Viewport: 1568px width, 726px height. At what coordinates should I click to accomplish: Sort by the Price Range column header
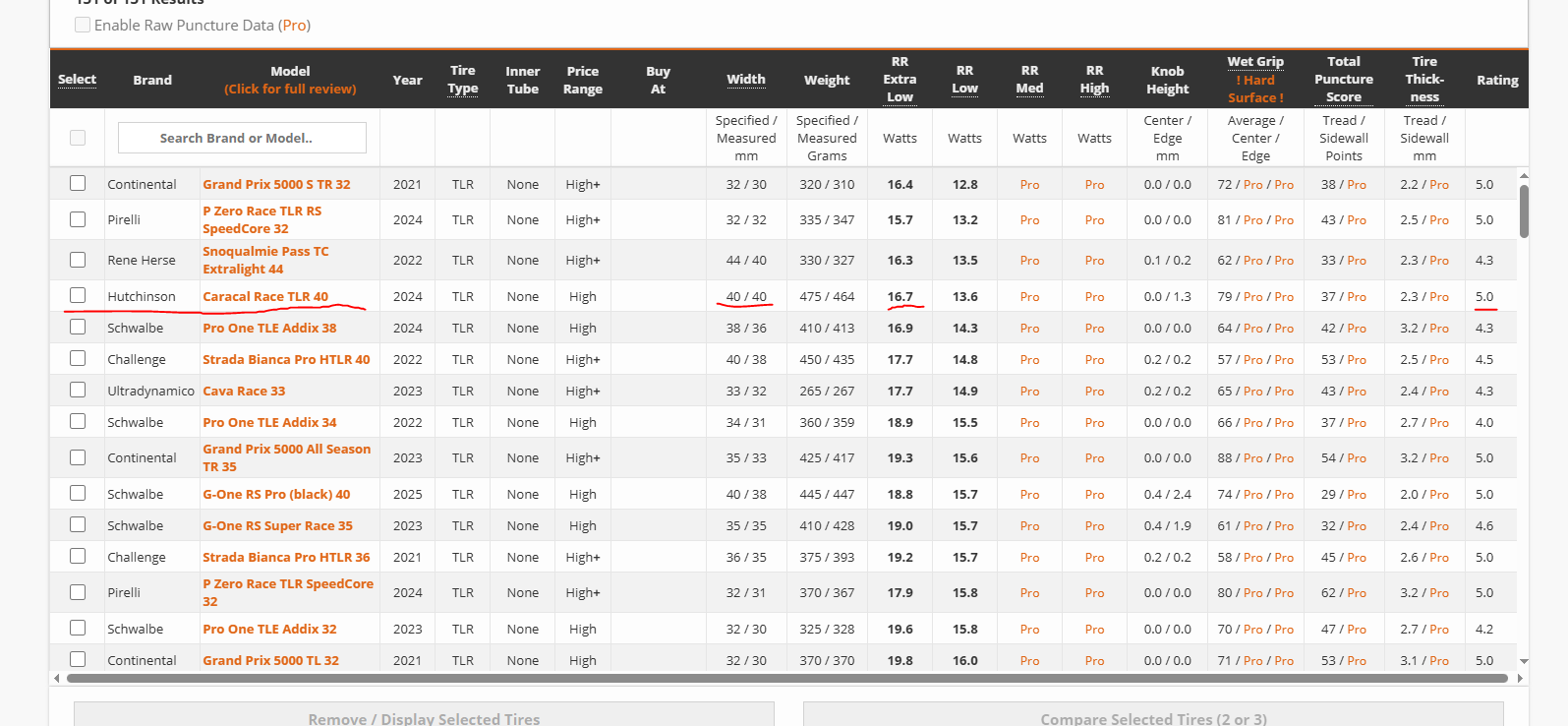pos(583,80)
